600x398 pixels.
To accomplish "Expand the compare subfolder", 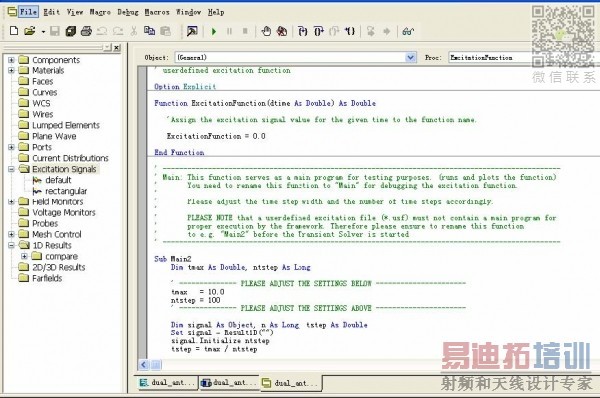I will click(24, 256).
